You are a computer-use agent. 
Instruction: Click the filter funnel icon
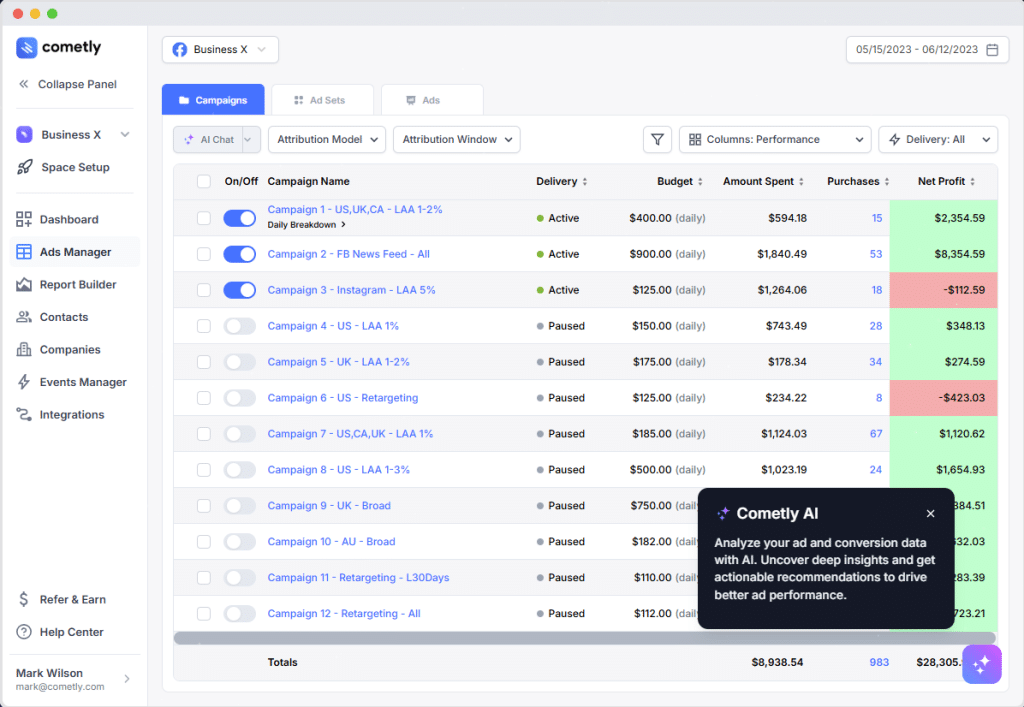tap(657, 140)
